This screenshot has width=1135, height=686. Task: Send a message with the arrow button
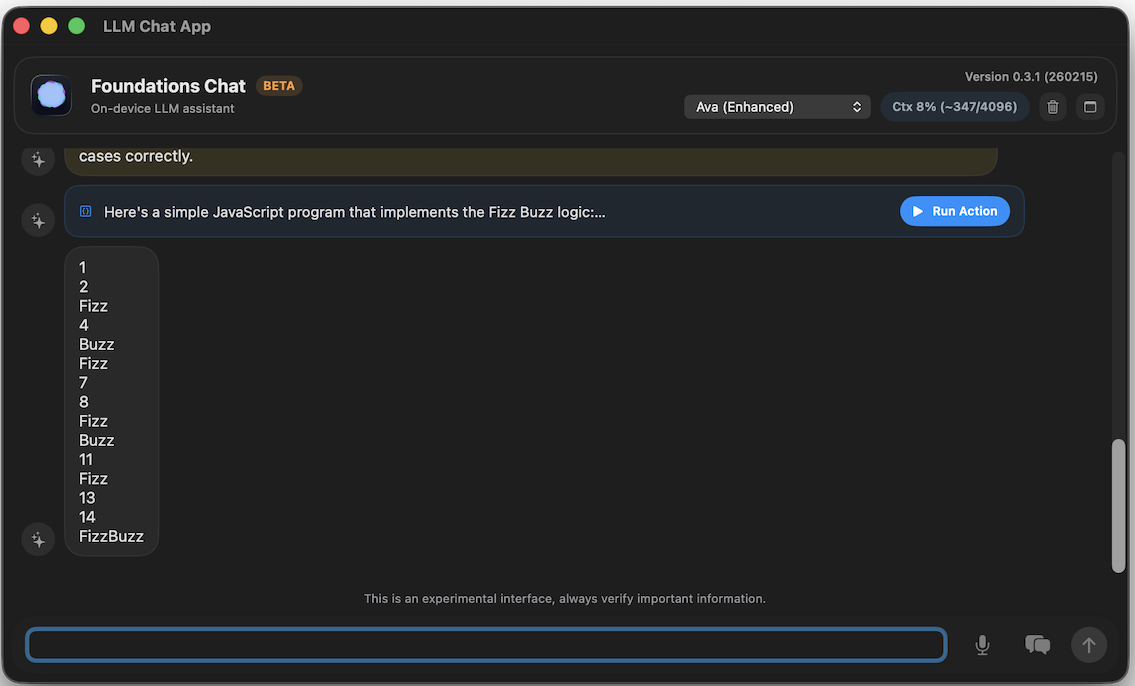pos(1089,644)
